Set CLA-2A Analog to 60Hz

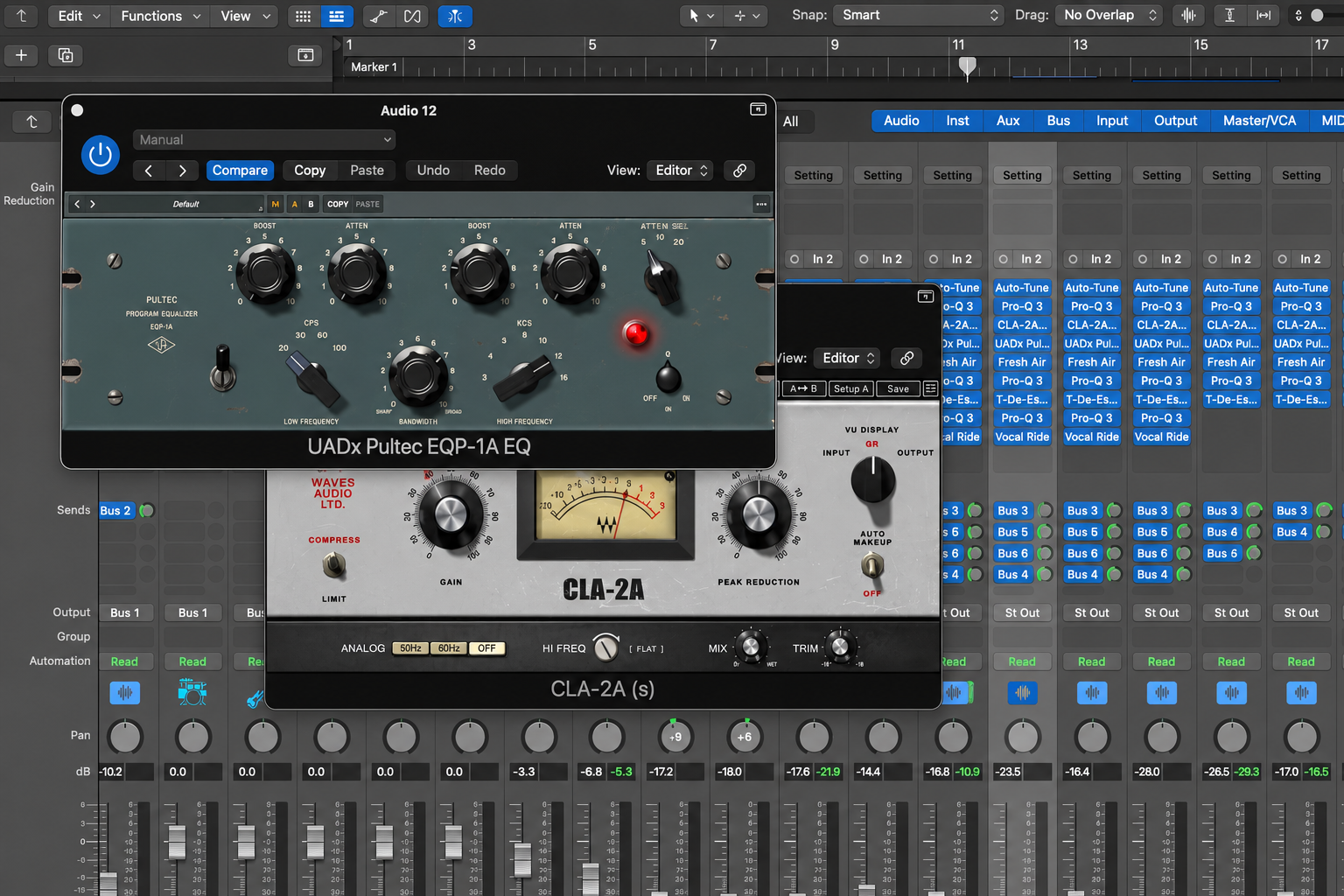(449, 648)
